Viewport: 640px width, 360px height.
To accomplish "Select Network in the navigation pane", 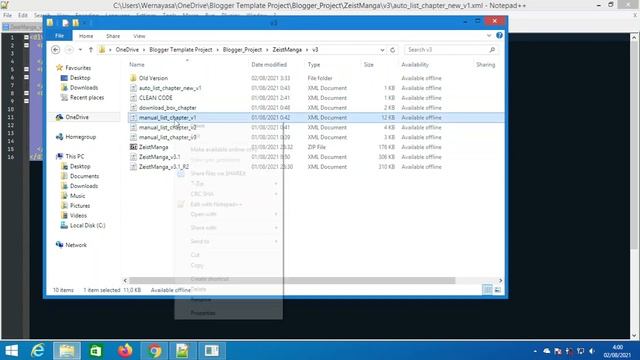I will [x=76, y=245].
